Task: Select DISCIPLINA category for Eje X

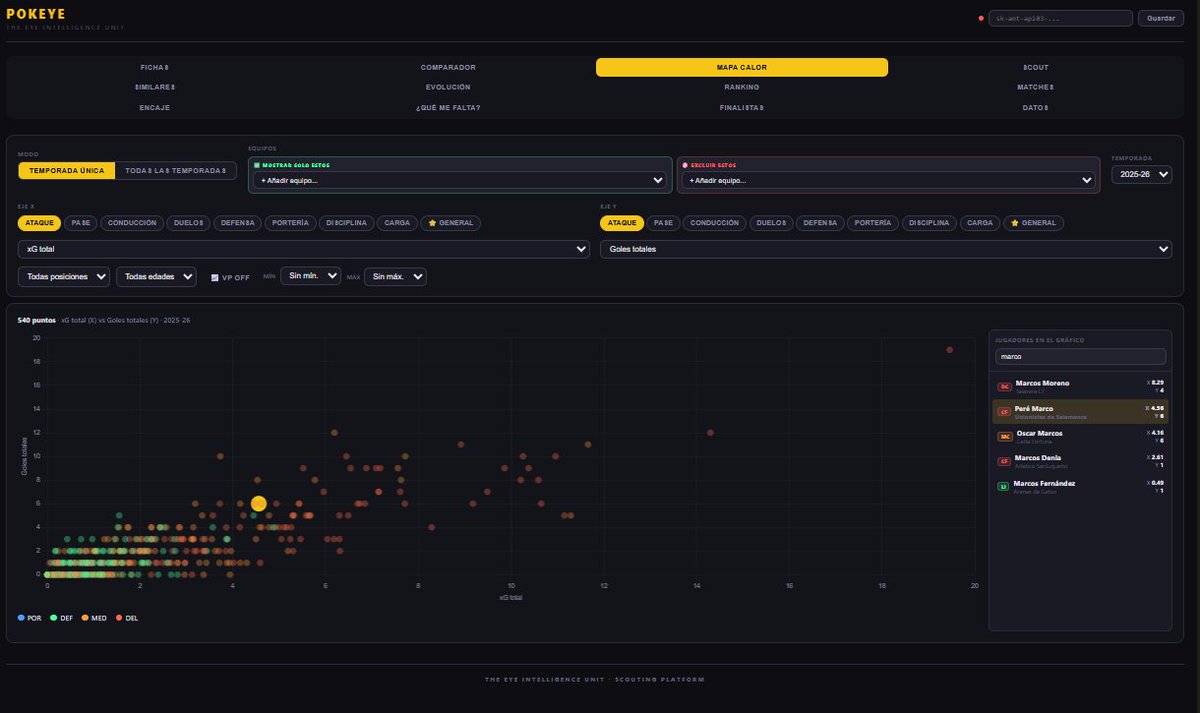Action: (x=347, y=223)
